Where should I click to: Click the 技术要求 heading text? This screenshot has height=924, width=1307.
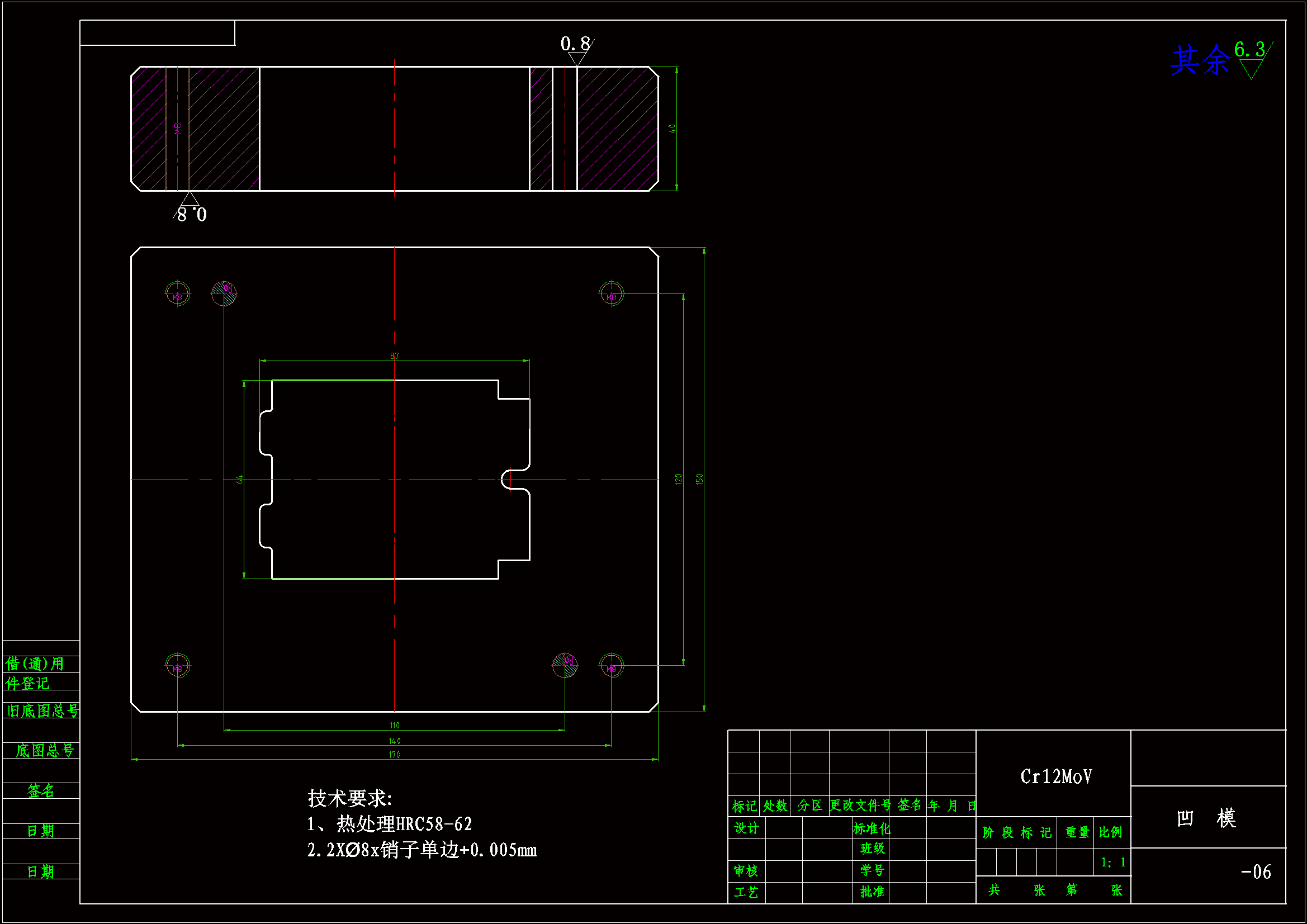pyautogui.click(x=349, y=799)
